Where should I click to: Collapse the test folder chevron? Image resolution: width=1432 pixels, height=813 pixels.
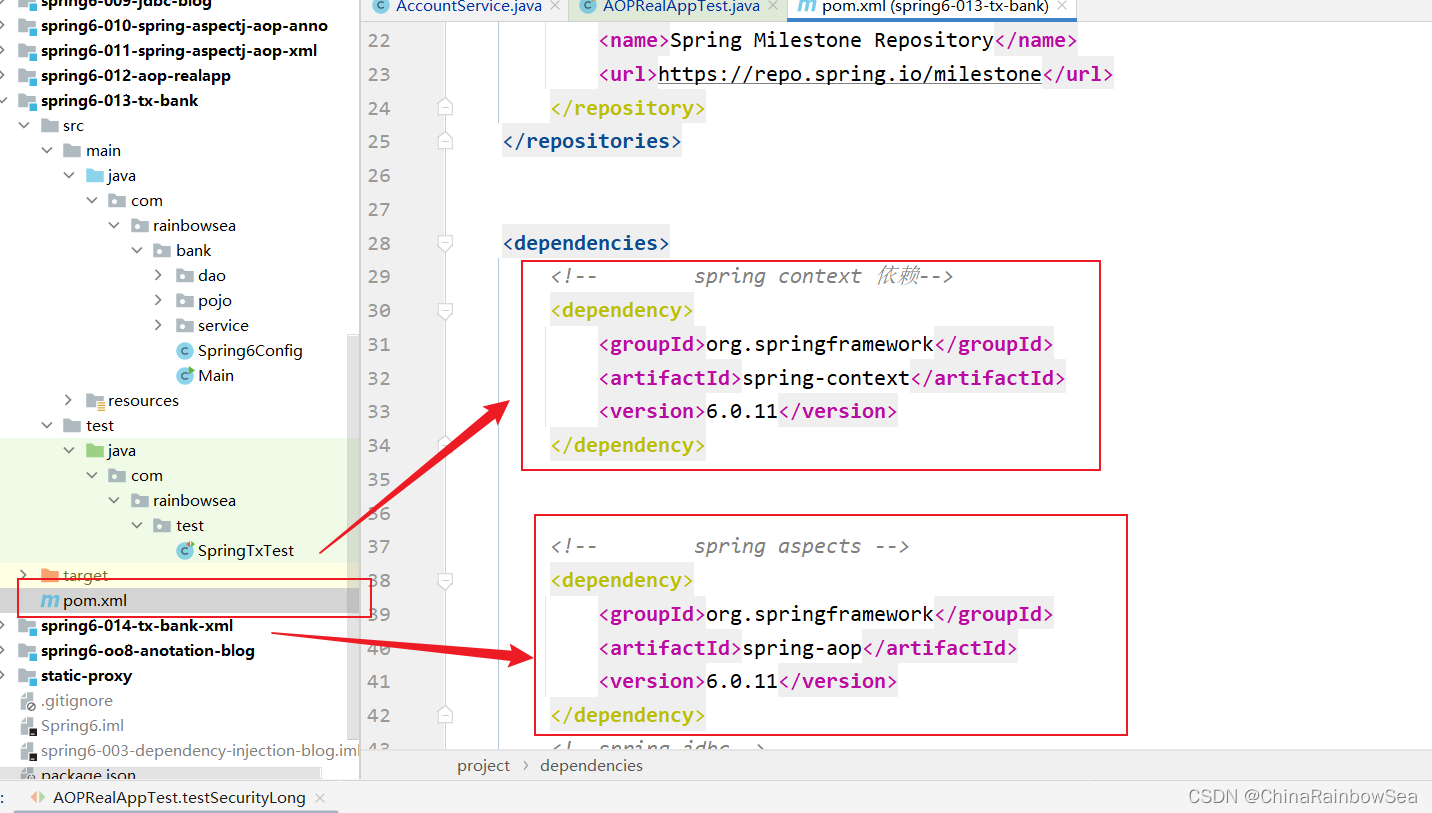pos(47,425)
